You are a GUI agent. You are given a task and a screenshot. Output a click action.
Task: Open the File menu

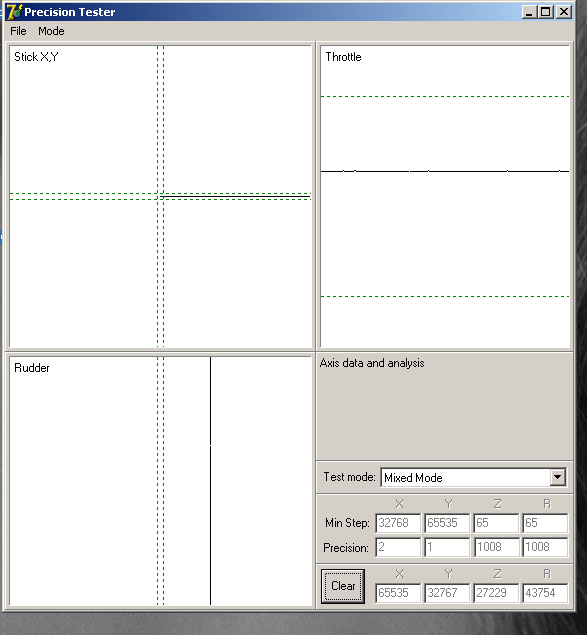[18, 31]
